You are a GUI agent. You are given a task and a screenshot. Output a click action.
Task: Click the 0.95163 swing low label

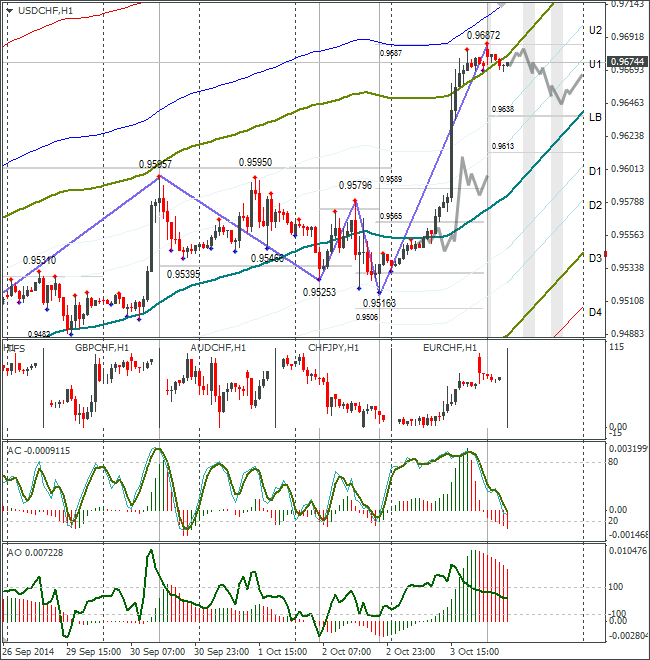click(379, 303)
